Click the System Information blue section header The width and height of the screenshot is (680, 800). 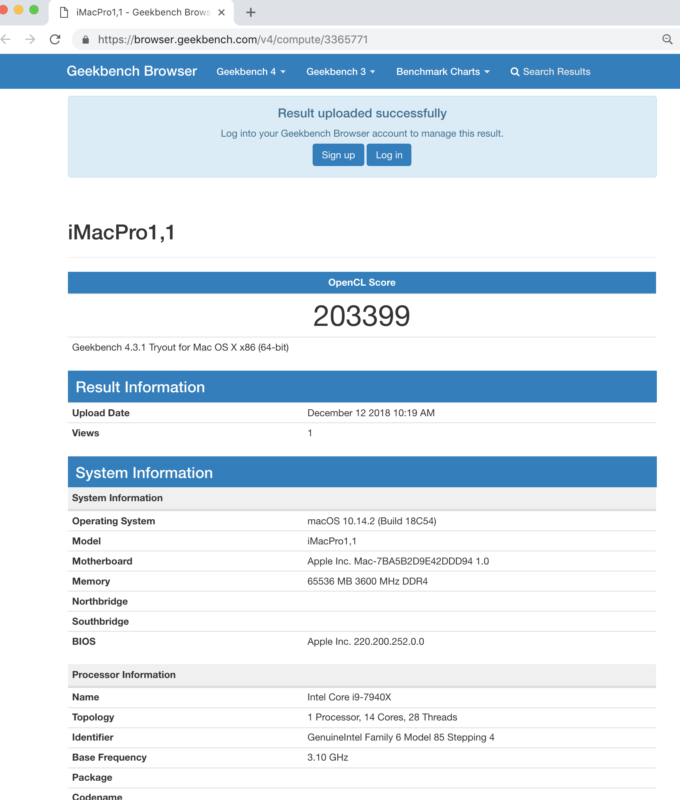[x=362, y=472]
